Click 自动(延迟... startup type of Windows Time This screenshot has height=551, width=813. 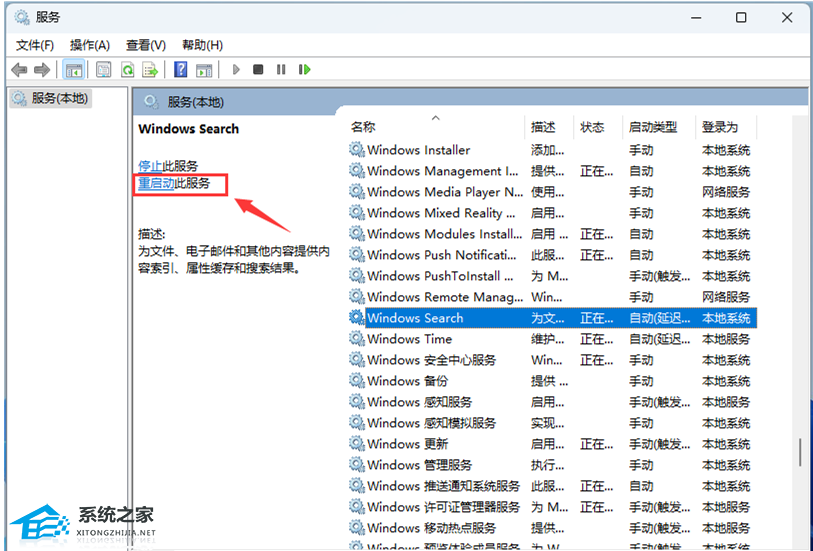coord(660,339)
